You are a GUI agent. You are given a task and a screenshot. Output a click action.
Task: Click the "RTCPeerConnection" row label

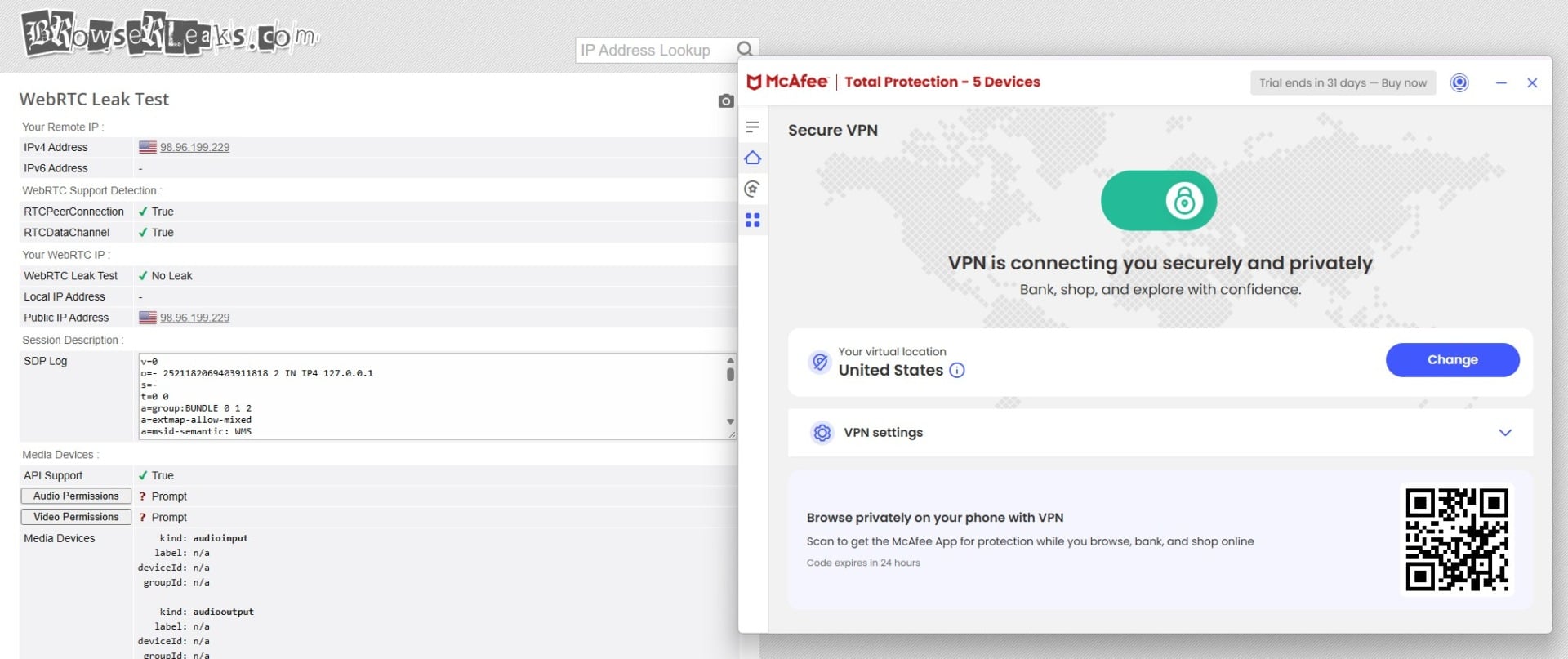click(x=73, y=212)
